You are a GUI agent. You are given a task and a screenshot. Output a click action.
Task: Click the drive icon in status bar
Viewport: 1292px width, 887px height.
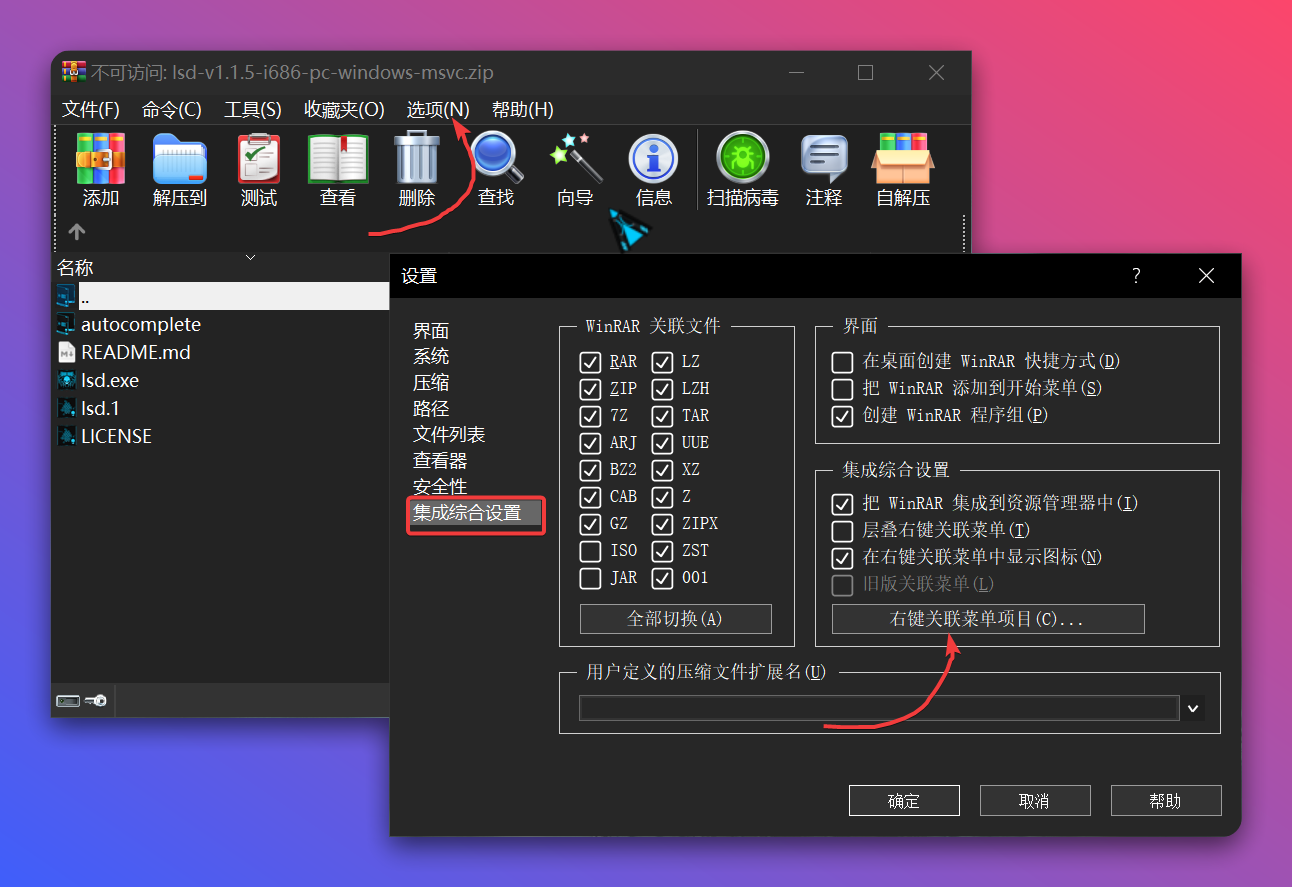tap(68, 701)
